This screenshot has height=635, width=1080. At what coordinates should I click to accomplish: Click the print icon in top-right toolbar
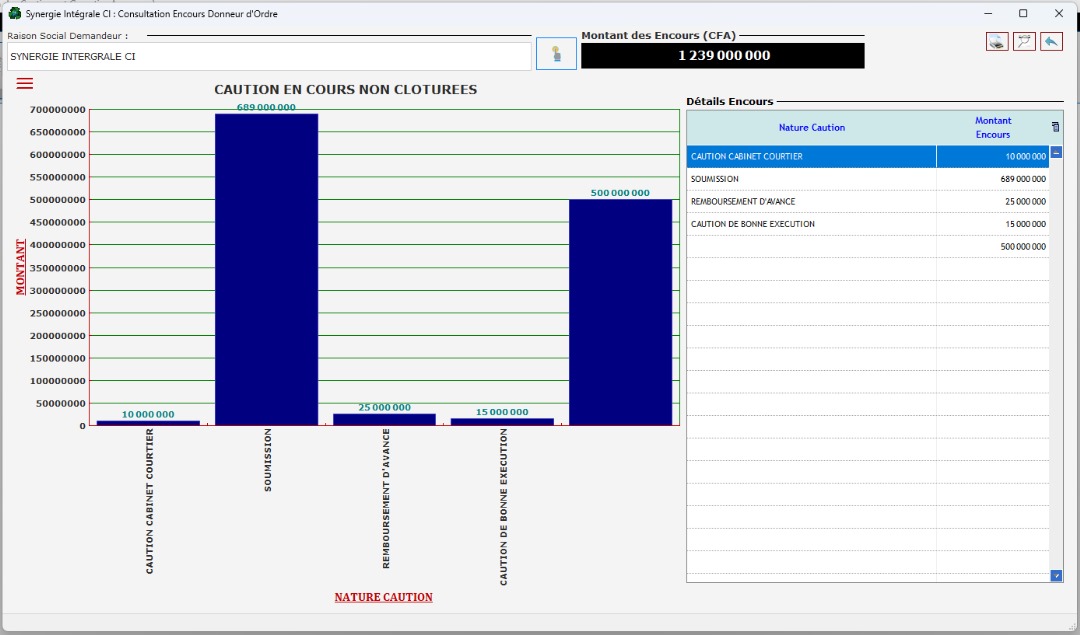click(996, 42)
